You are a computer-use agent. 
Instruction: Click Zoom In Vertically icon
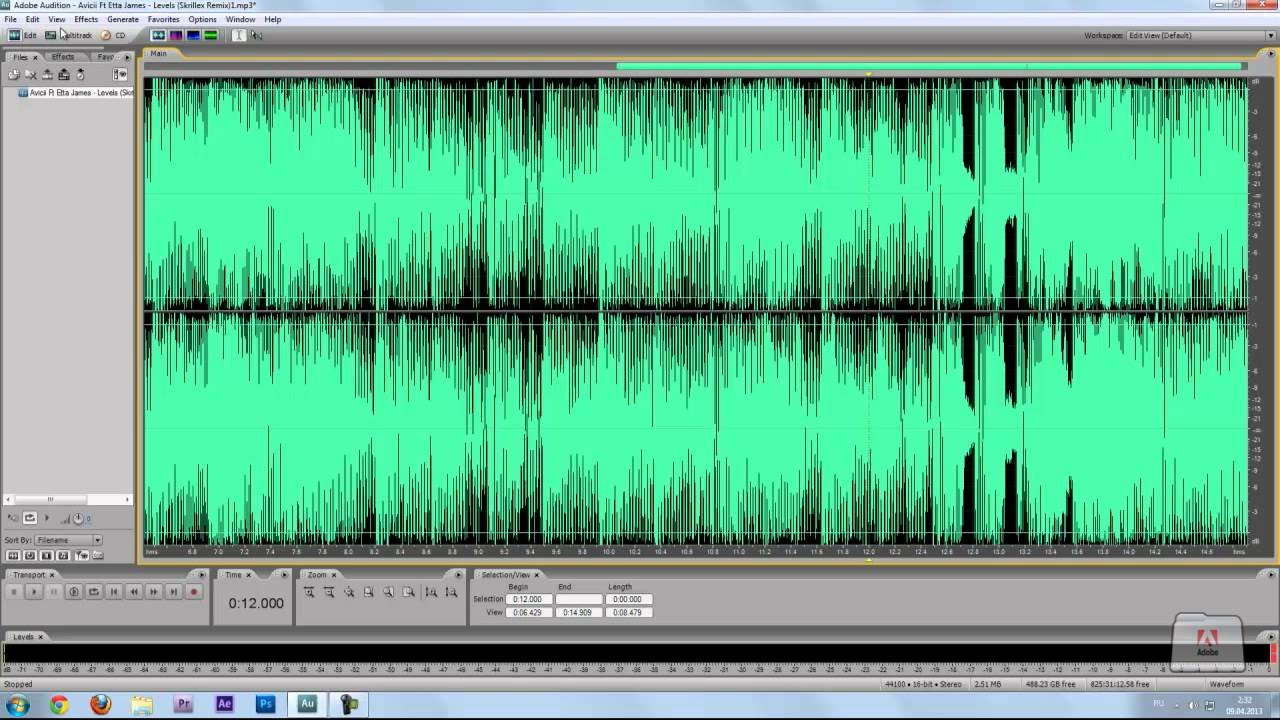pyautogui.click(x=431, y=592)
